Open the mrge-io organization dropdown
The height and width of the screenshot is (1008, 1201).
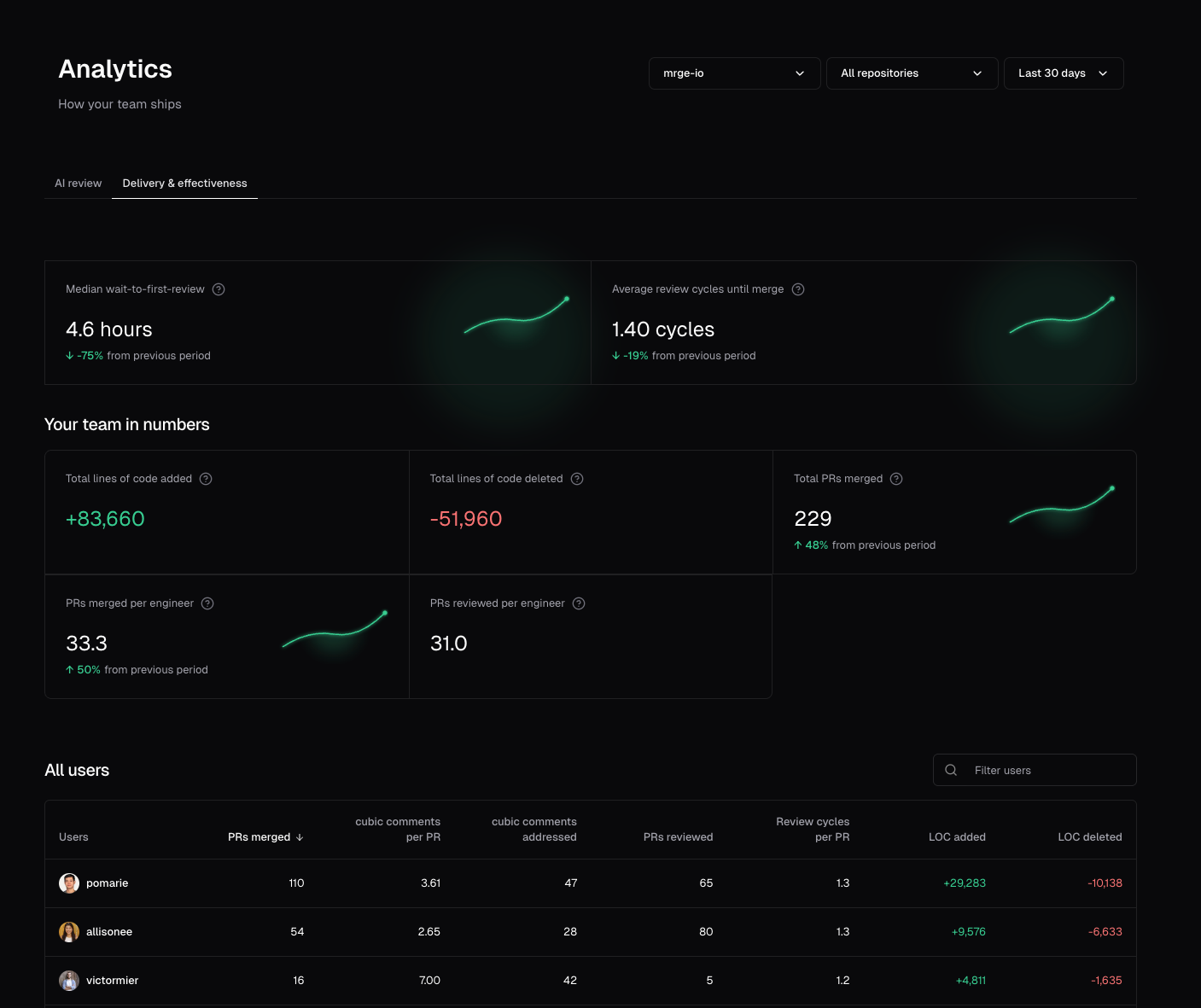click(734, 73)
